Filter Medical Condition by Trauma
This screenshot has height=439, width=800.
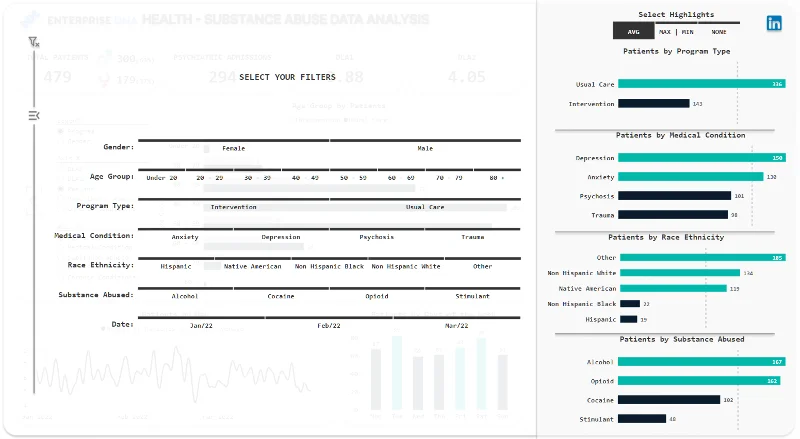[x=473, y=237]
